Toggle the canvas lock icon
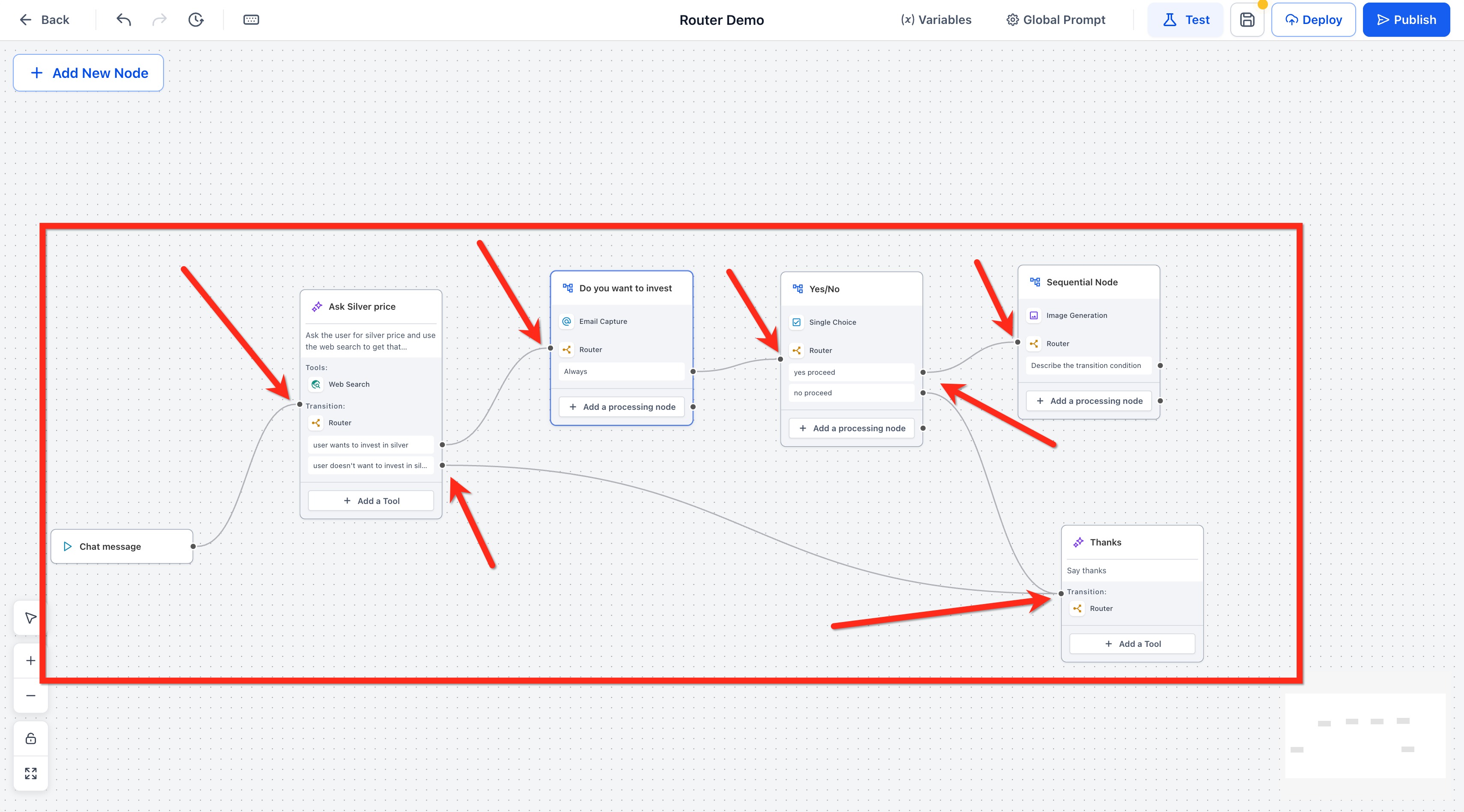 (31, 738)
